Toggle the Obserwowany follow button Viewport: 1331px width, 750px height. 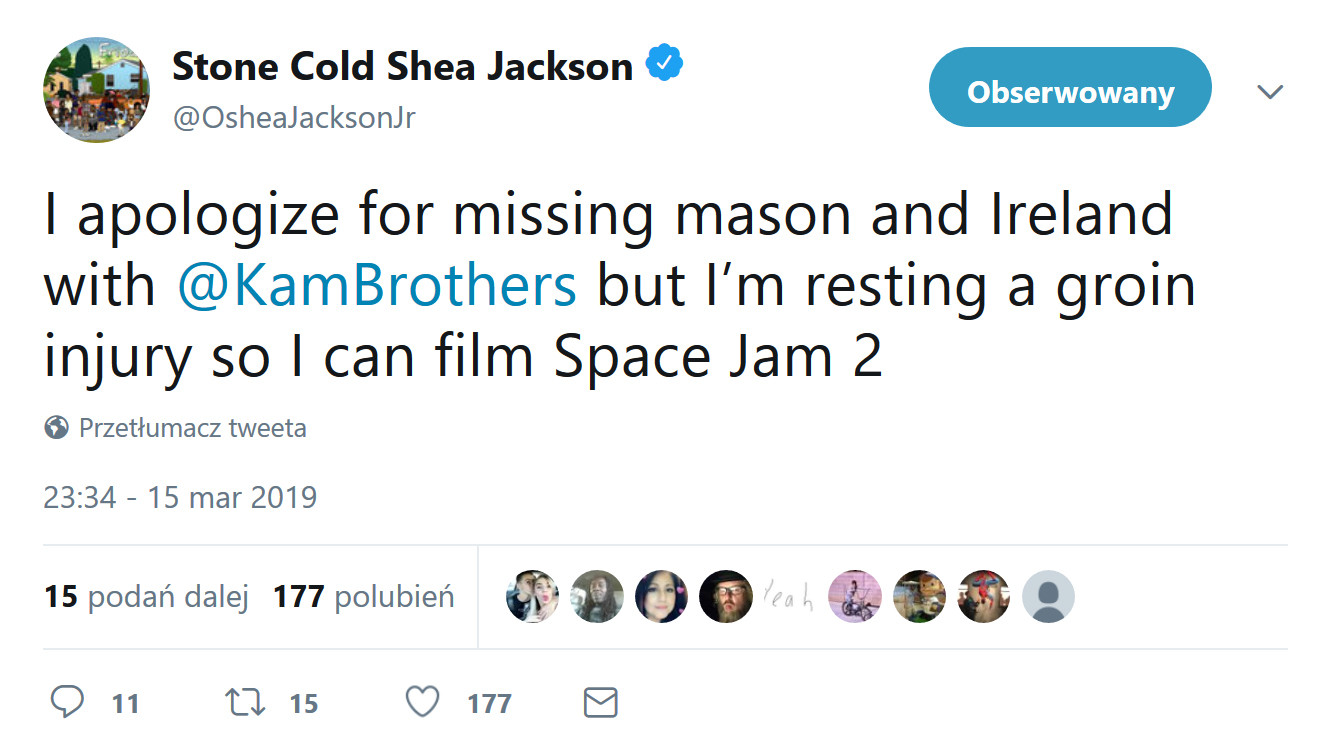(x=1070, y=92)
